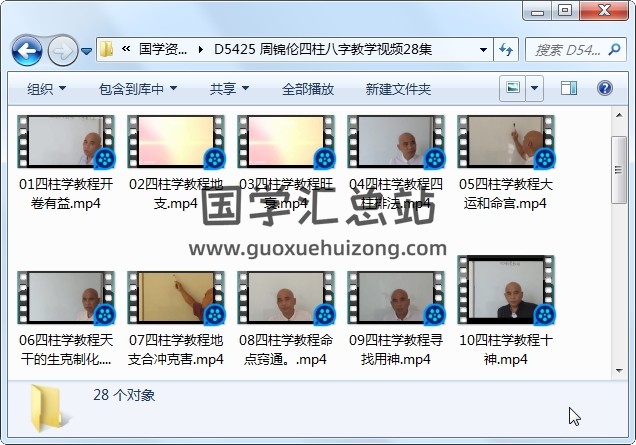This screenshot has height=445, width=636.
Task: Click the vertical scrollbar thumb
Action: [619, 170]
